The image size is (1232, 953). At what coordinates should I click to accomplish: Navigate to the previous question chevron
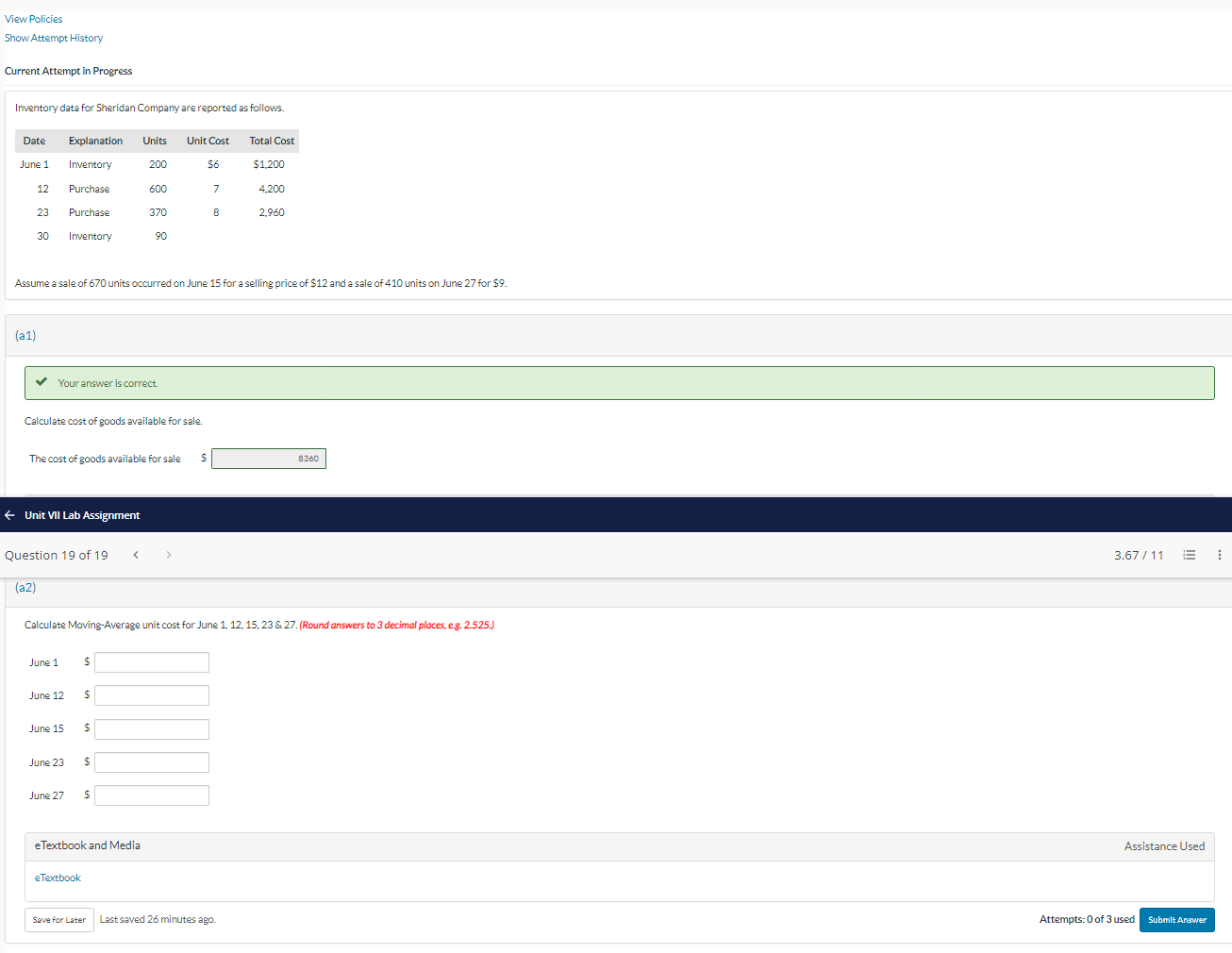136,555
